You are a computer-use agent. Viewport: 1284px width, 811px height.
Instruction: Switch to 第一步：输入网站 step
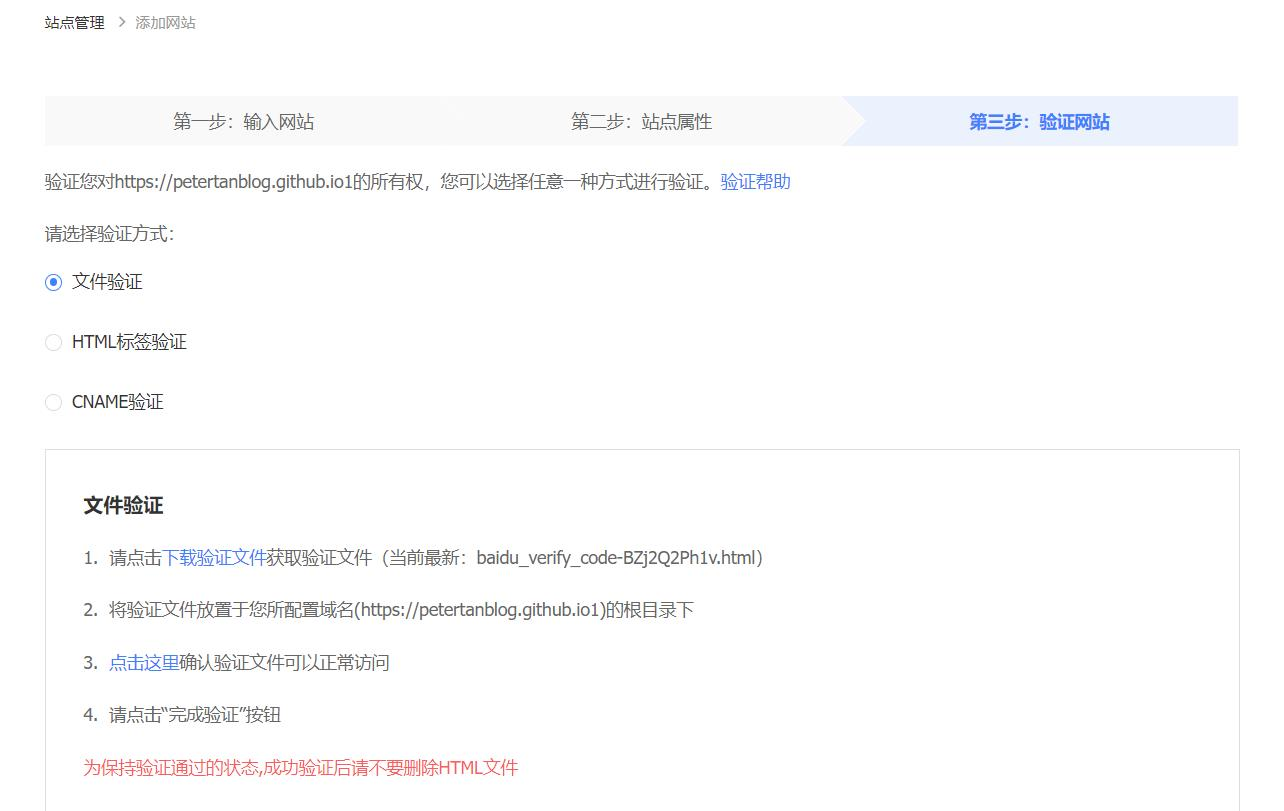(x=243, y=121)
